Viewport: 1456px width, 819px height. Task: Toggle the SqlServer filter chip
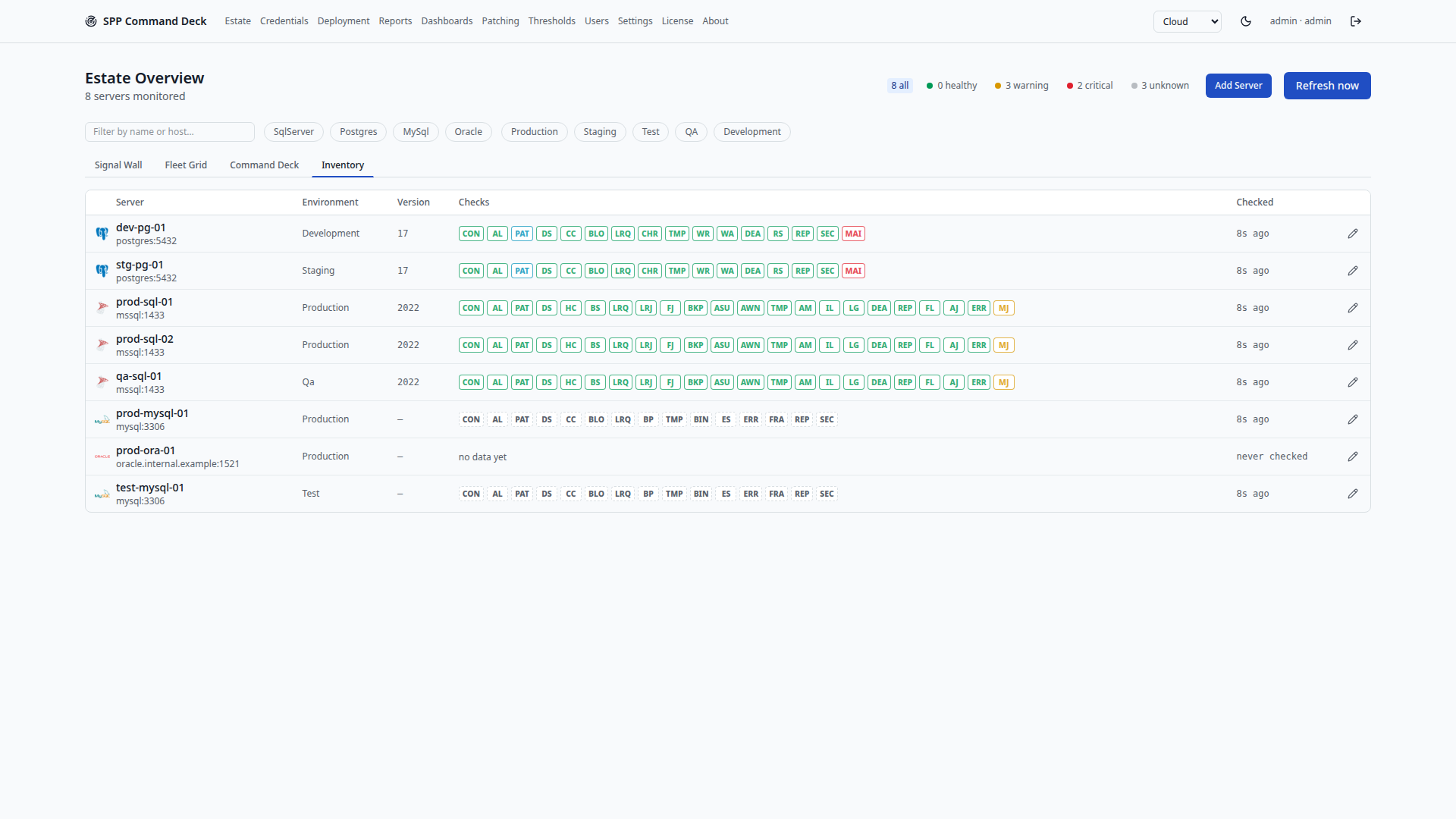coord(293,132)
